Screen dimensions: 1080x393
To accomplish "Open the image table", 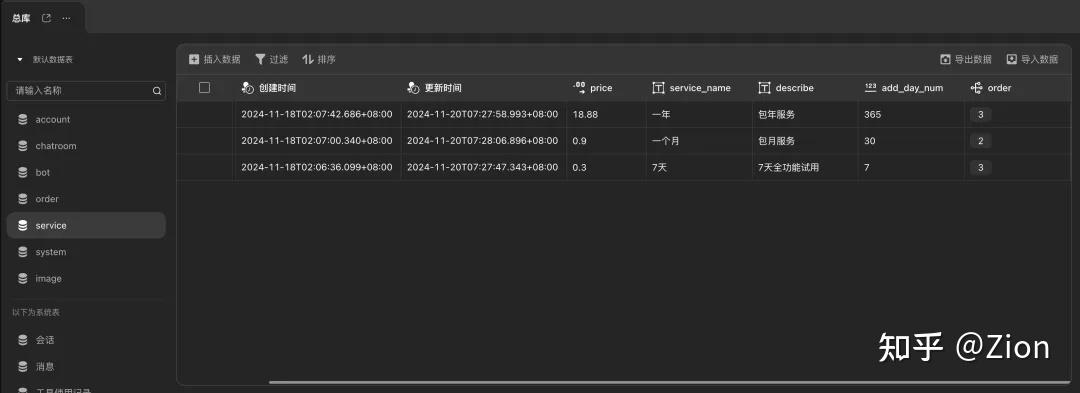I will coord(86,279).
